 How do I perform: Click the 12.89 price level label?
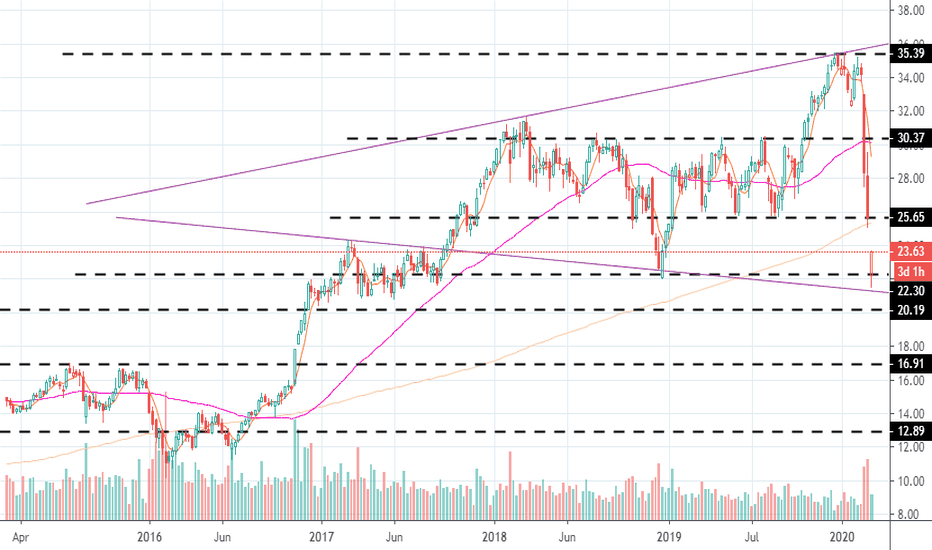[x=911, y=432]
